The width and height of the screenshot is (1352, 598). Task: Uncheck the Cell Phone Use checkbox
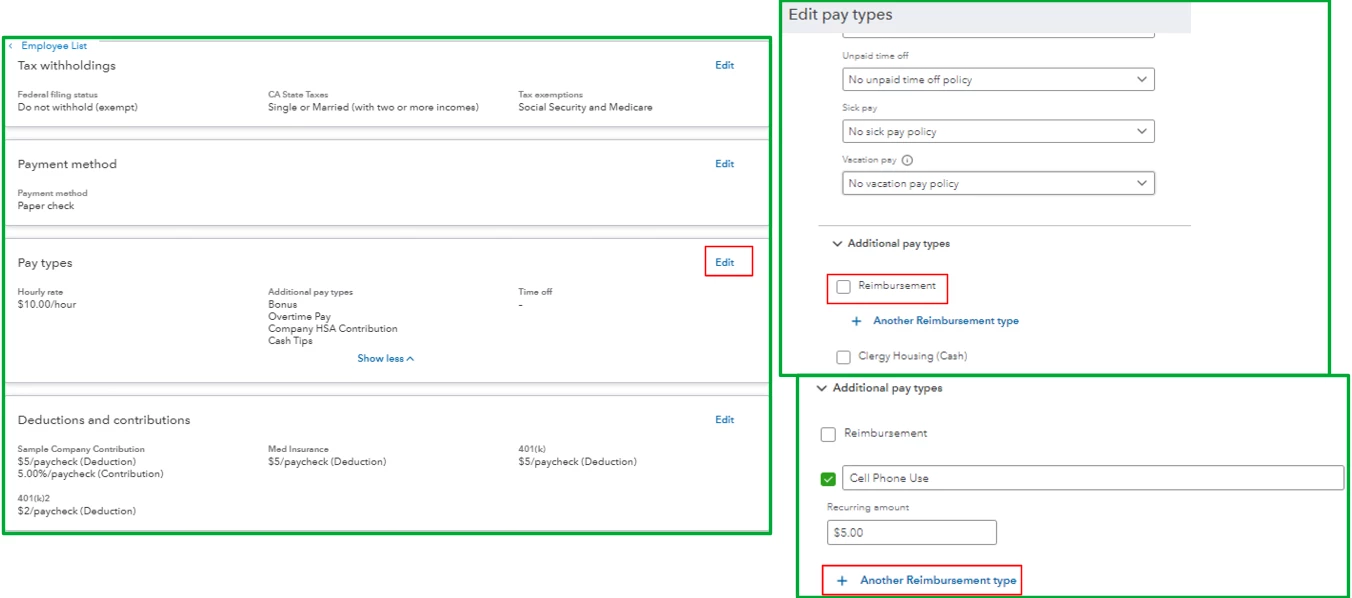828,479
